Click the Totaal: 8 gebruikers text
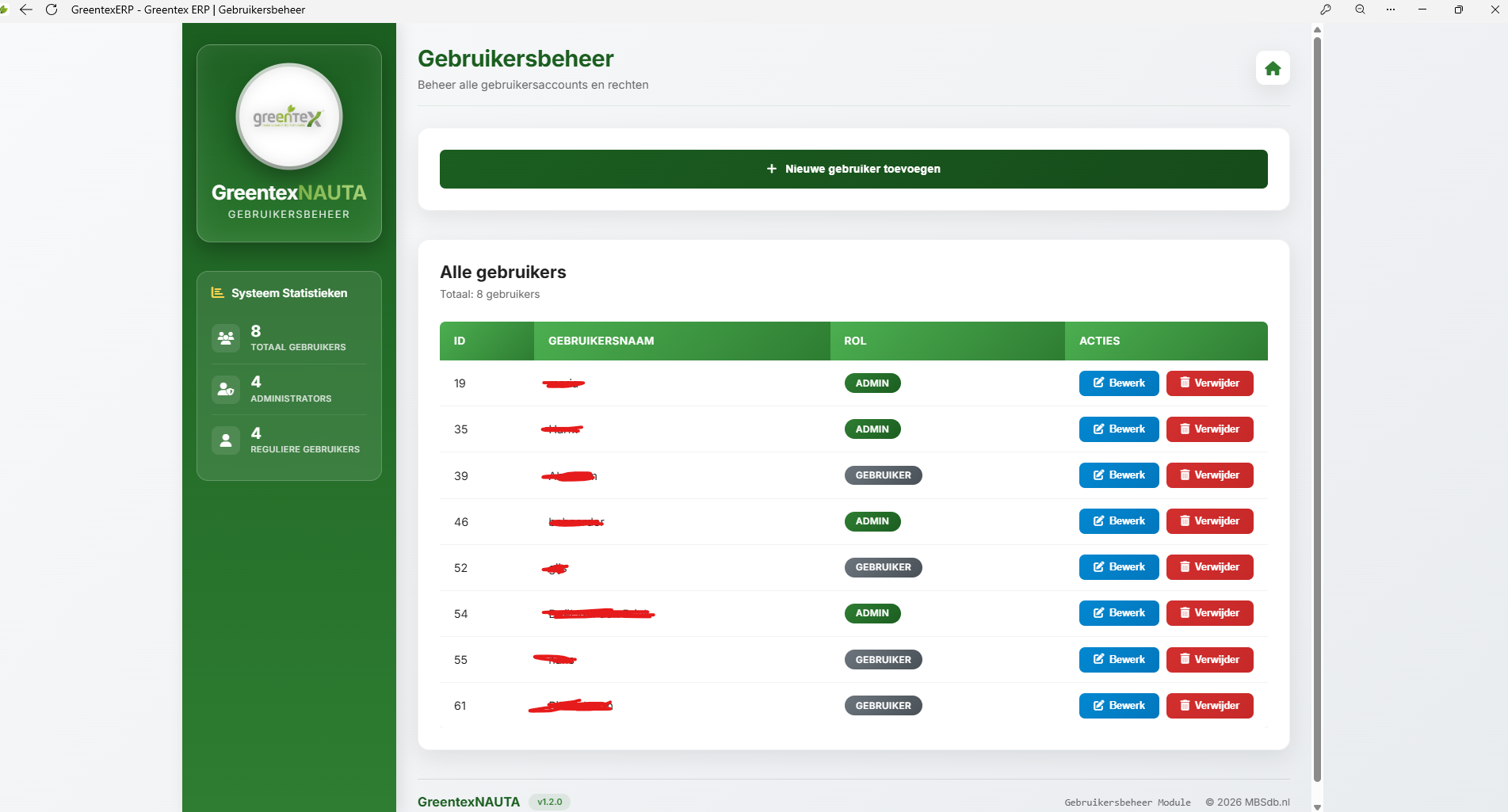Viewport: 1508px width, 812px height. 490,294
